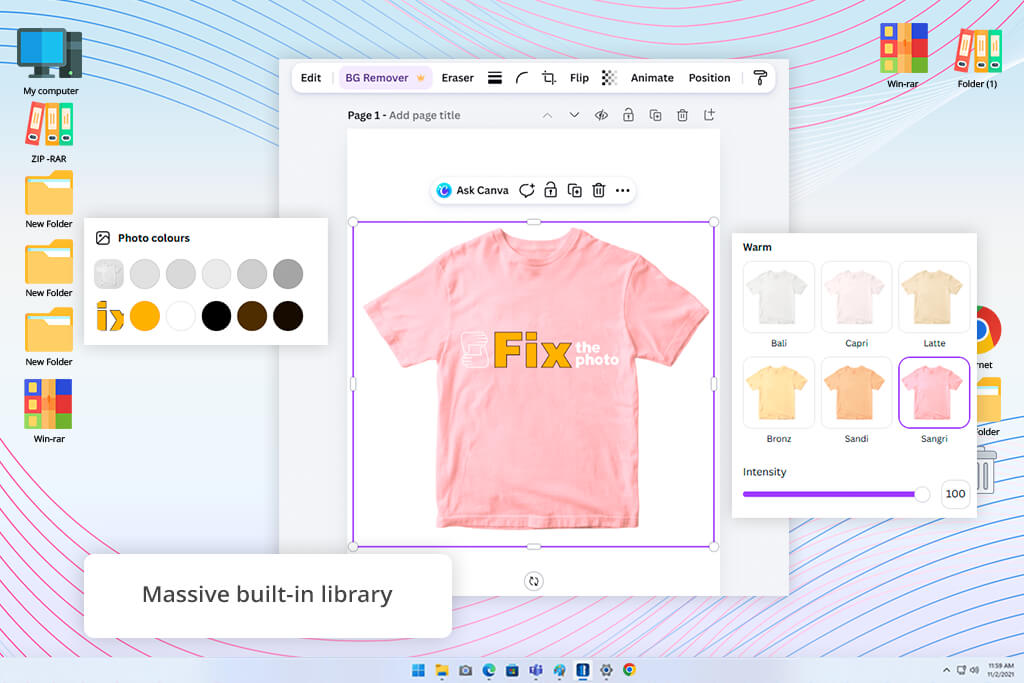Viewport: 1024px width, 683px height.
Task: Apply the Bali filter
Action: (778, 298)
